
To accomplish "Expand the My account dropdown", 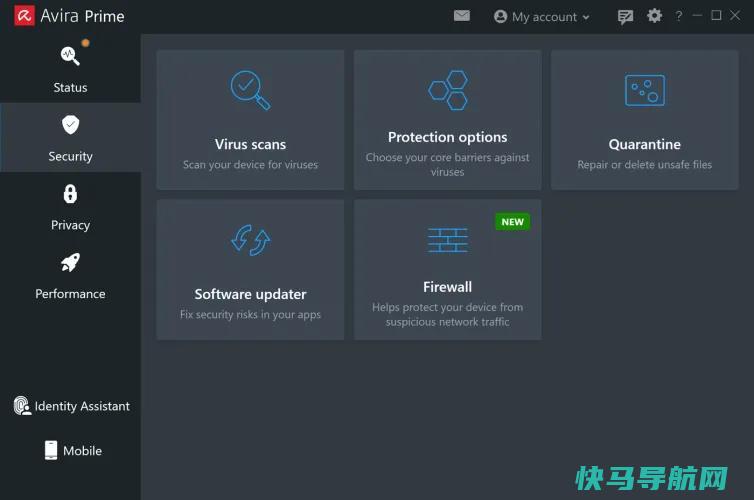I will (x=541, y=17).
